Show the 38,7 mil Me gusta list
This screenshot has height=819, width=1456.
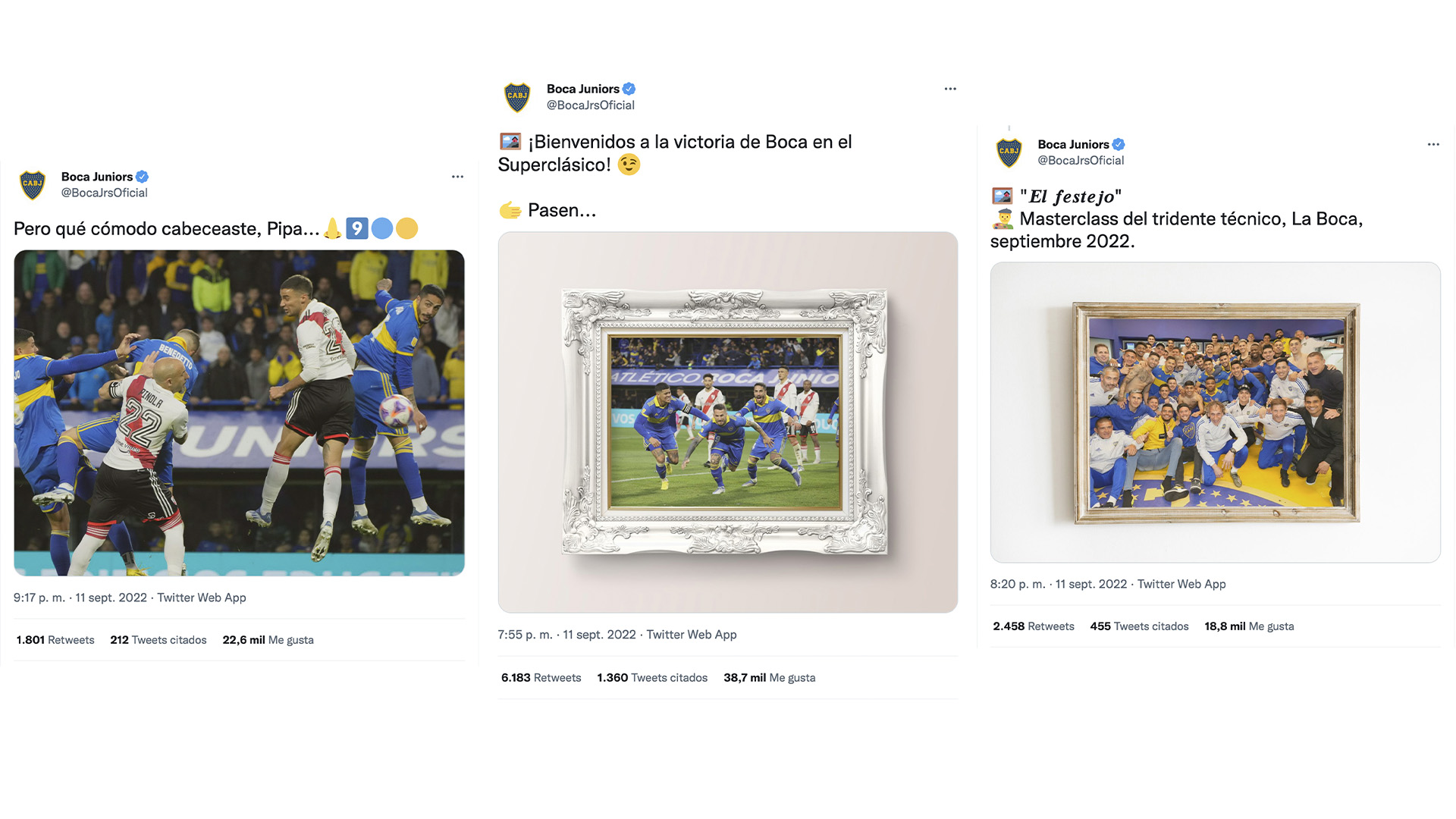(769, 678)
